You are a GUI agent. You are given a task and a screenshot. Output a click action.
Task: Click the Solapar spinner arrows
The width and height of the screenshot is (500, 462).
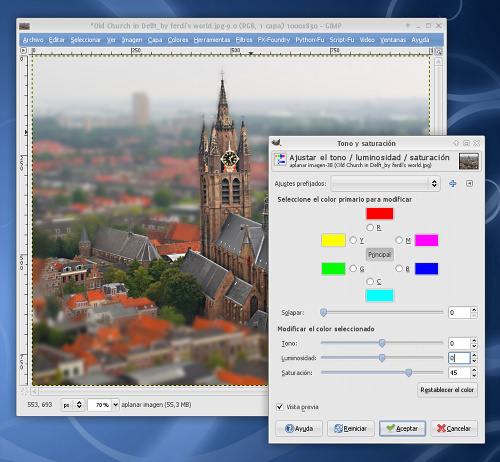click(474, 313)
